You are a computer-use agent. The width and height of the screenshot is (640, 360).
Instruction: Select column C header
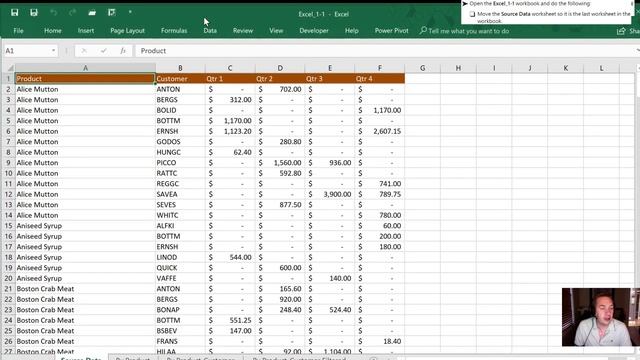click(230, 68)
